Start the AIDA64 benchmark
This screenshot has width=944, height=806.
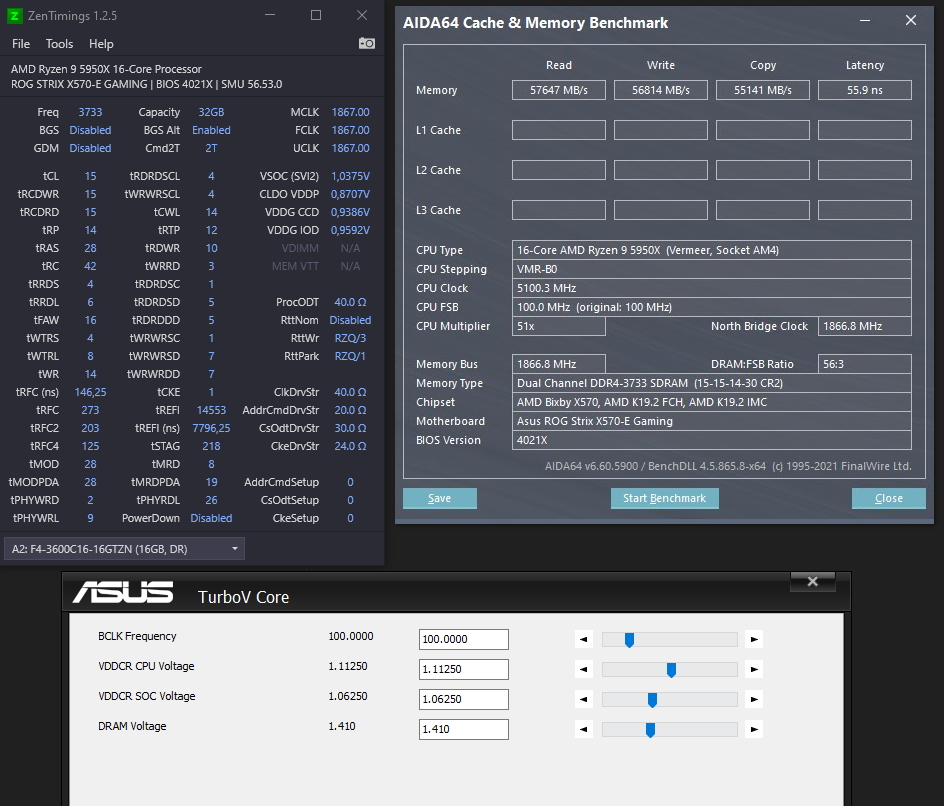[665, 498]
